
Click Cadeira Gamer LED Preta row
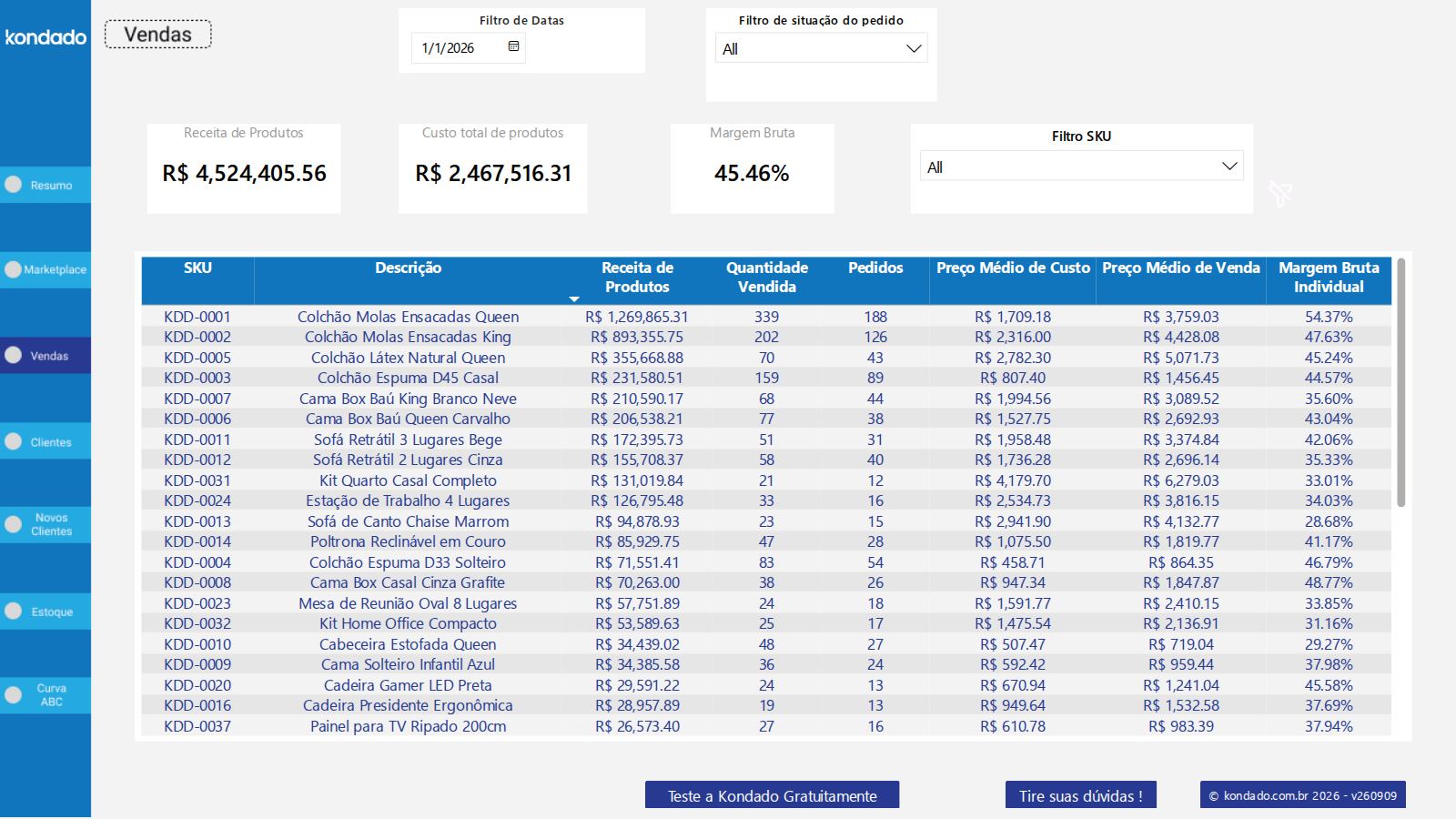click(766, 685)
